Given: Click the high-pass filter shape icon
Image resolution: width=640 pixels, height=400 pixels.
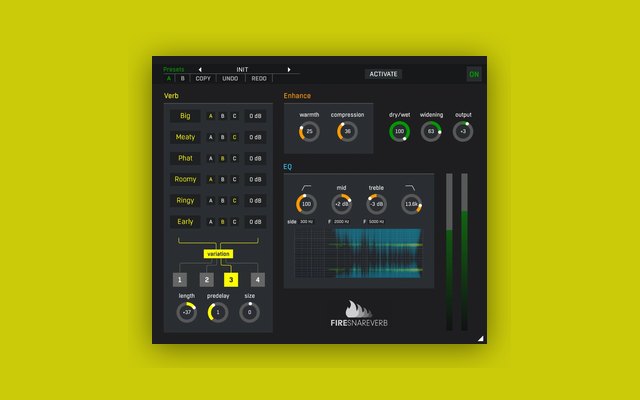Looking at the screenshot, I should (x=306, y=188).
